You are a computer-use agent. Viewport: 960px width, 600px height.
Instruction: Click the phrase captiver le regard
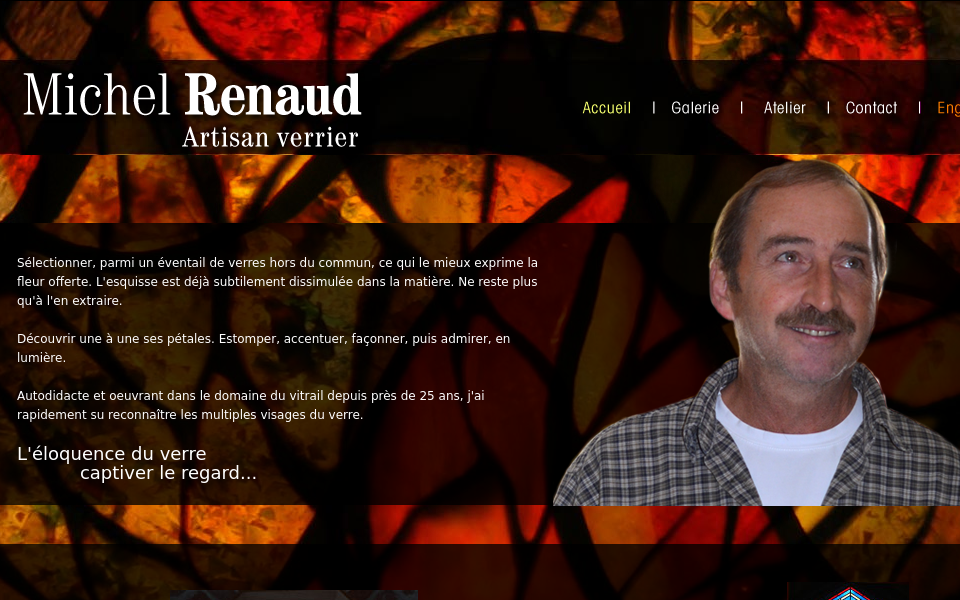coord(170,473)
